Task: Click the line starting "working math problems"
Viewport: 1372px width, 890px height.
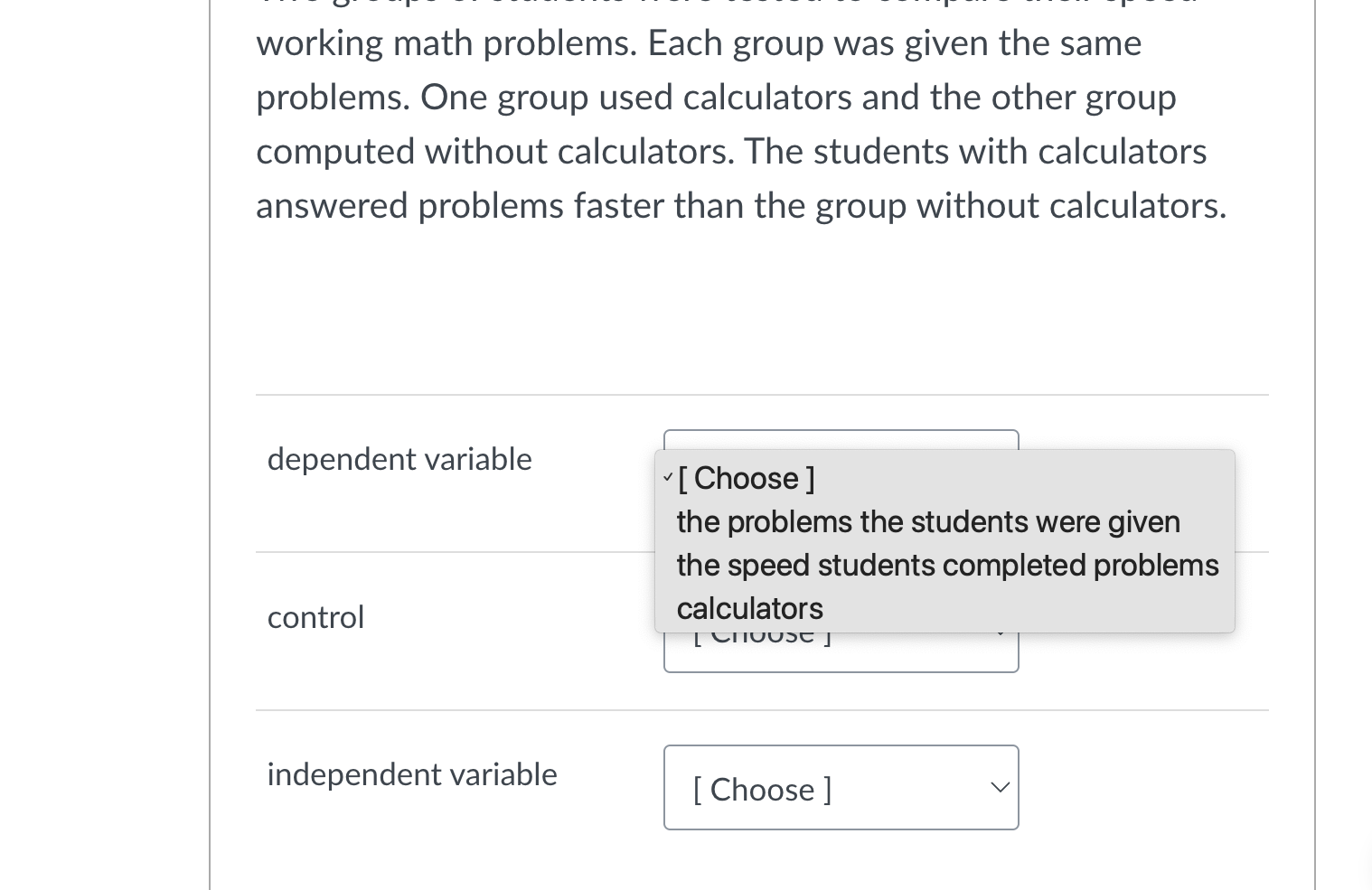Action: (x=698, y=43)
